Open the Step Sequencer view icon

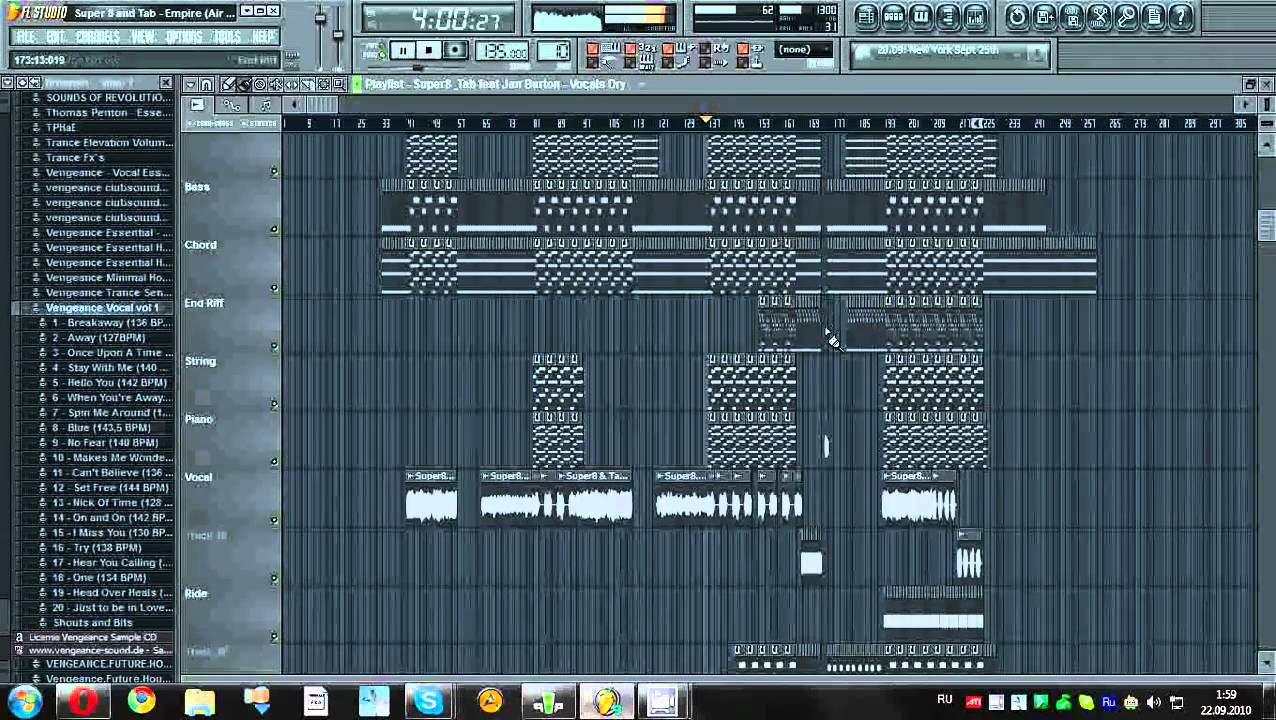click(x=894, y=17)
